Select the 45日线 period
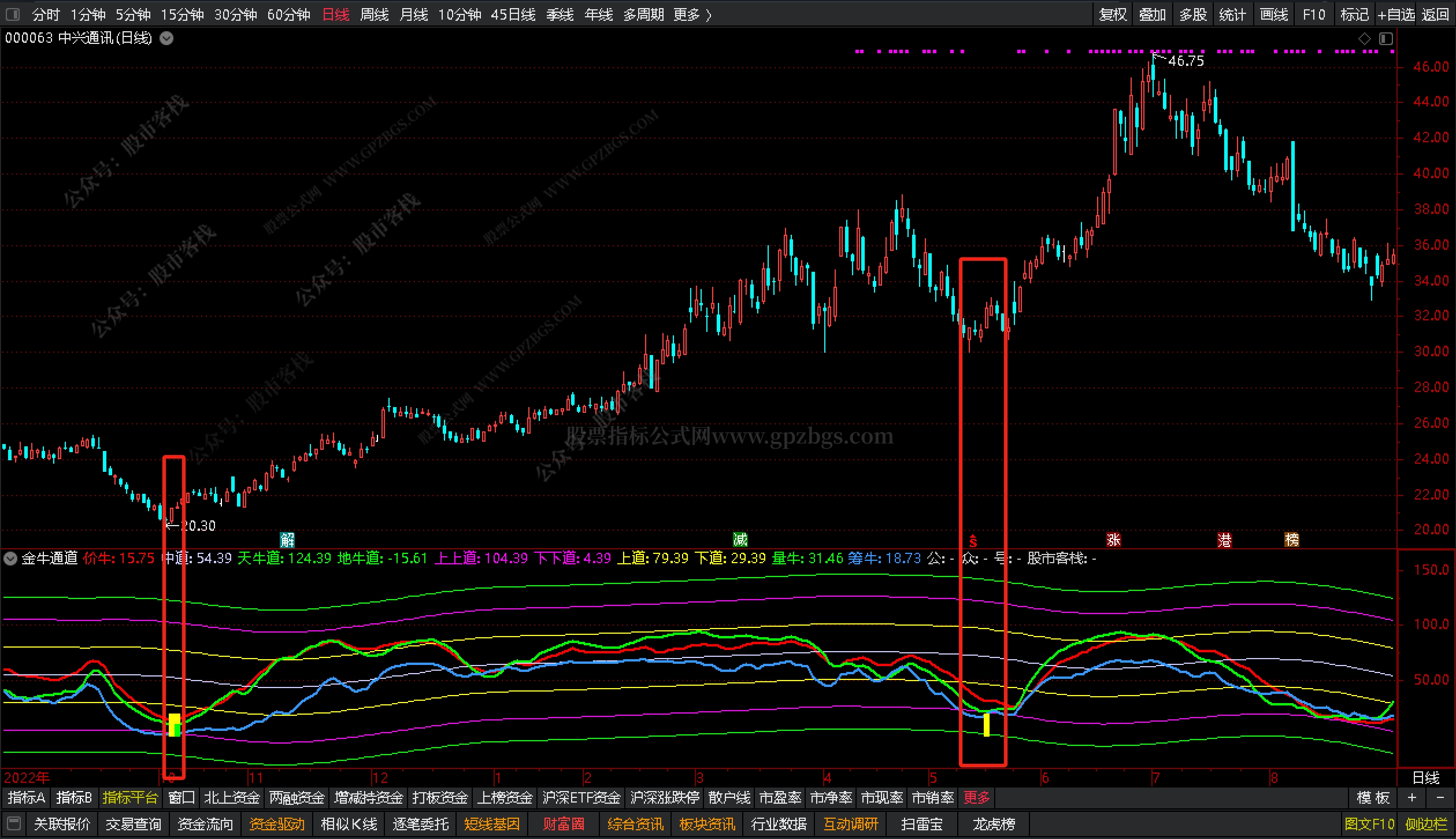Screen dimensions: 1456x839 (513, 14)
